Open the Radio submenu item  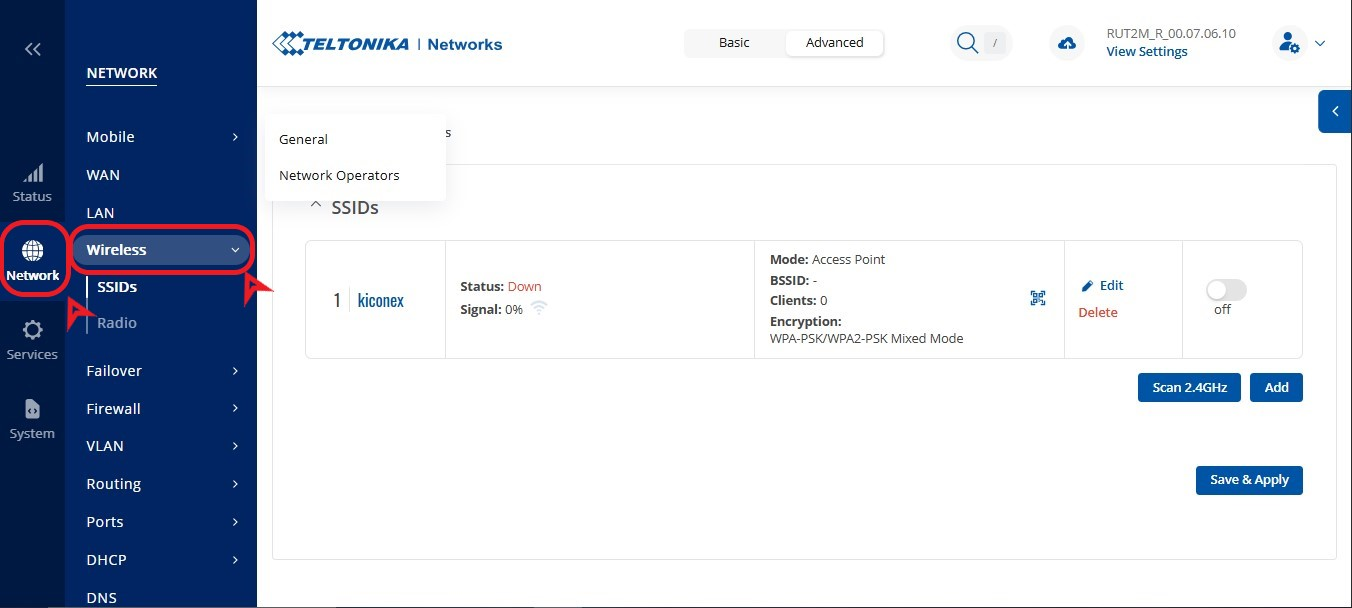pyautogui.click(x=117, y=323)
